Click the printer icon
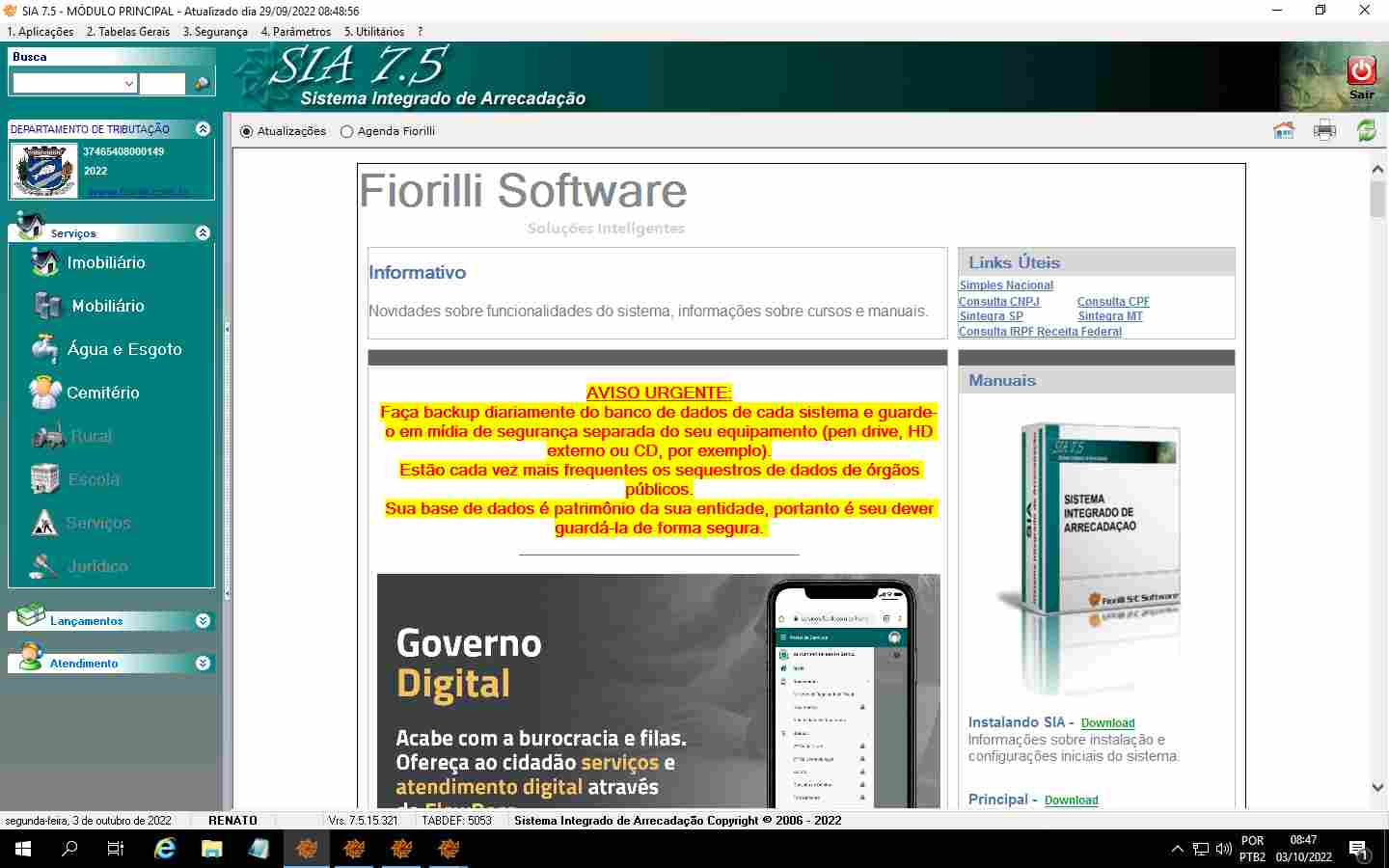 [x=1324, y=130]
